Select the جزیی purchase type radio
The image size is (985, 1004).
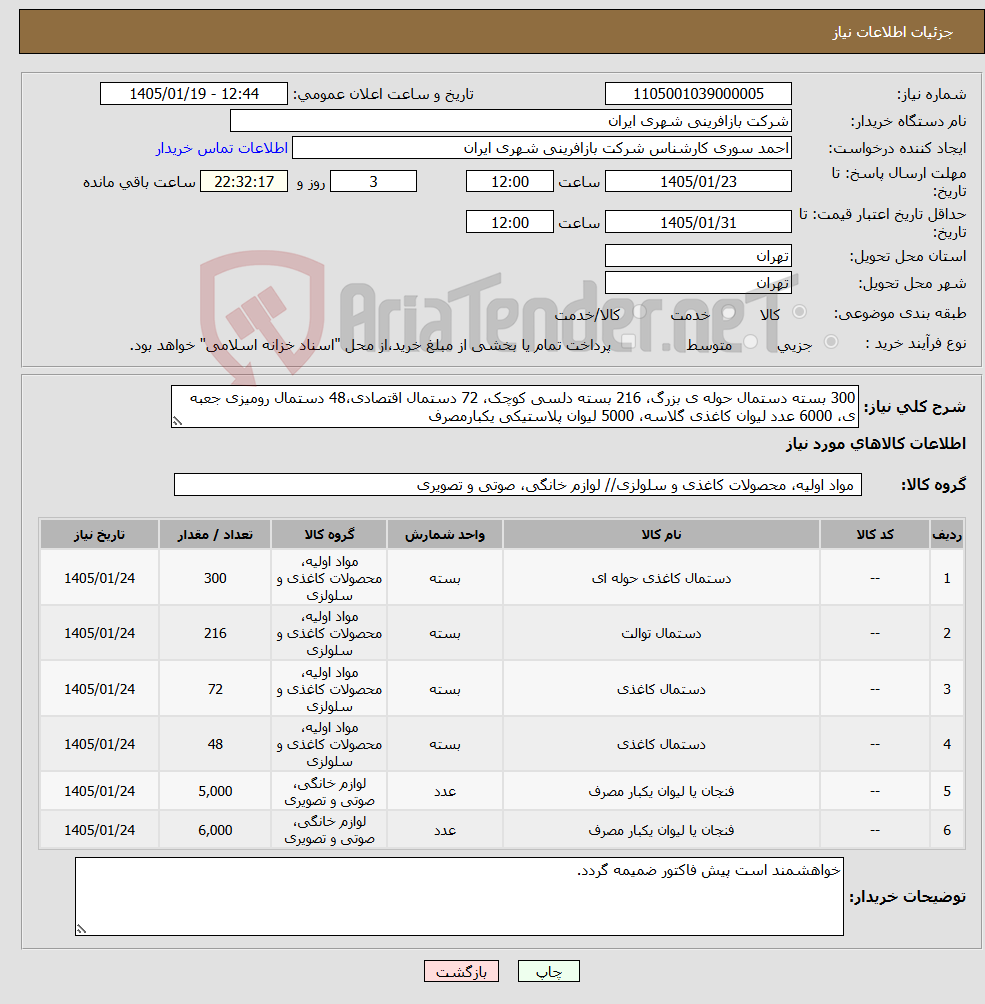click(x=831, y=342)
